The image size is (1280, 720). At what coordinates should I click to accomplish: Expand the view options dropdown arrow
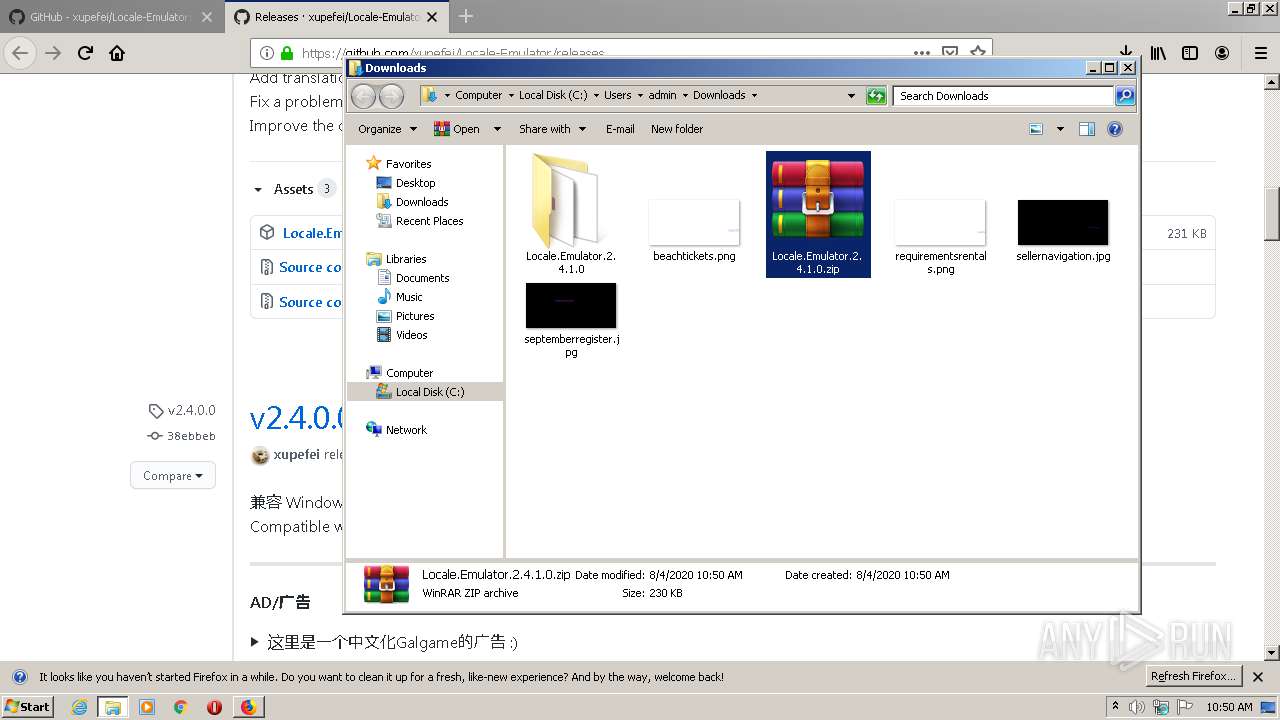(x=1060, y=129)
